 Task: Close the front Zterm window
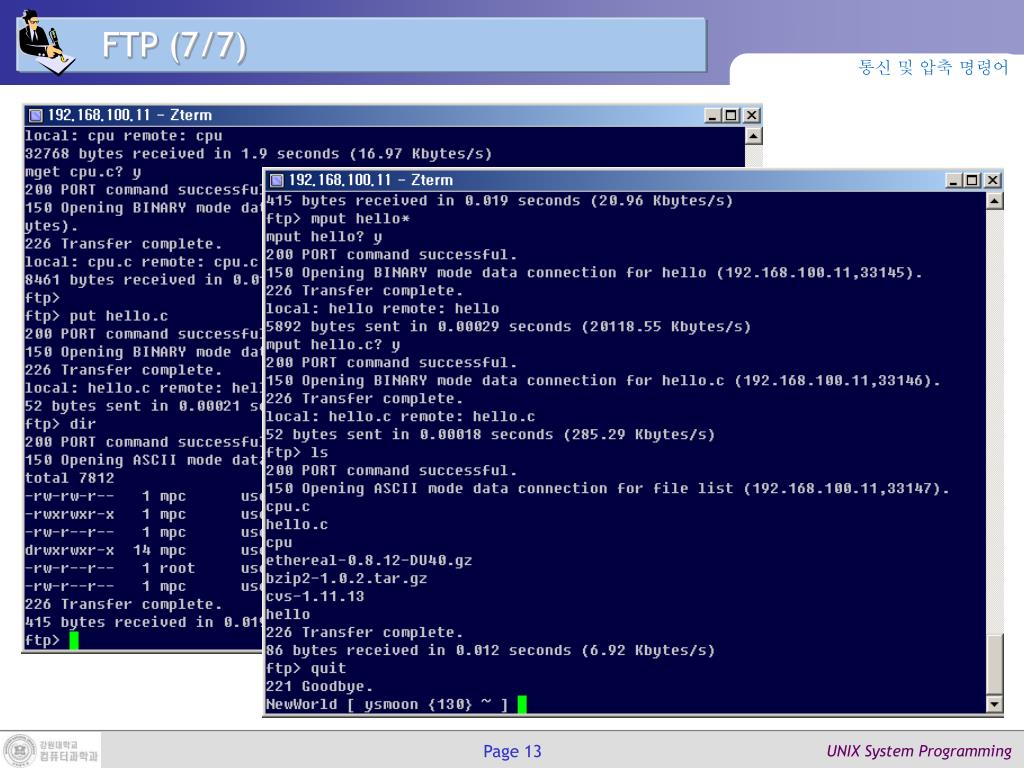click(x=992, y=180)
